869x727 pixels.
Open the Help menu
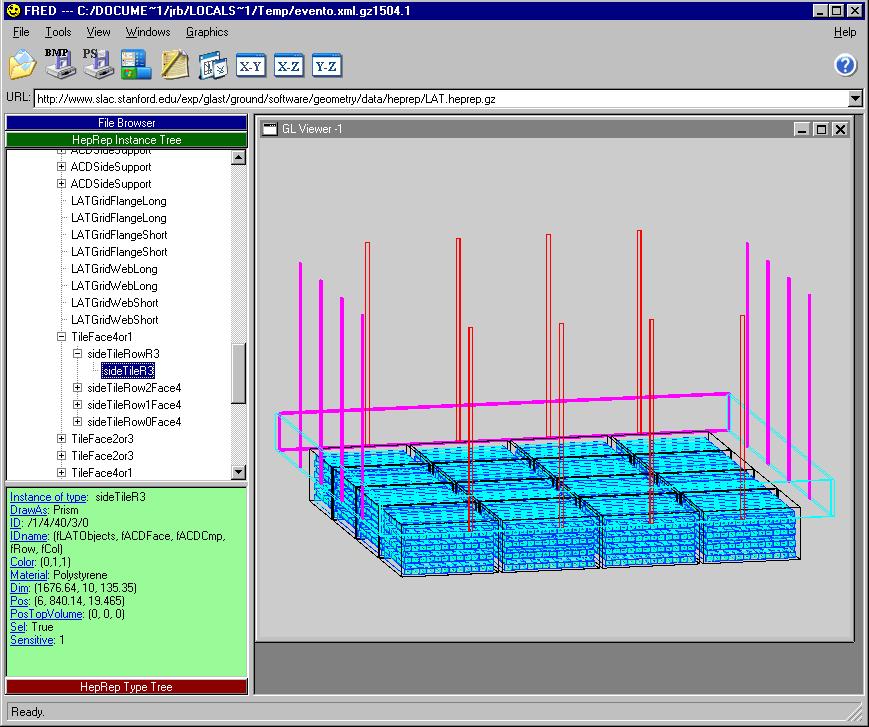click(845, 32)
